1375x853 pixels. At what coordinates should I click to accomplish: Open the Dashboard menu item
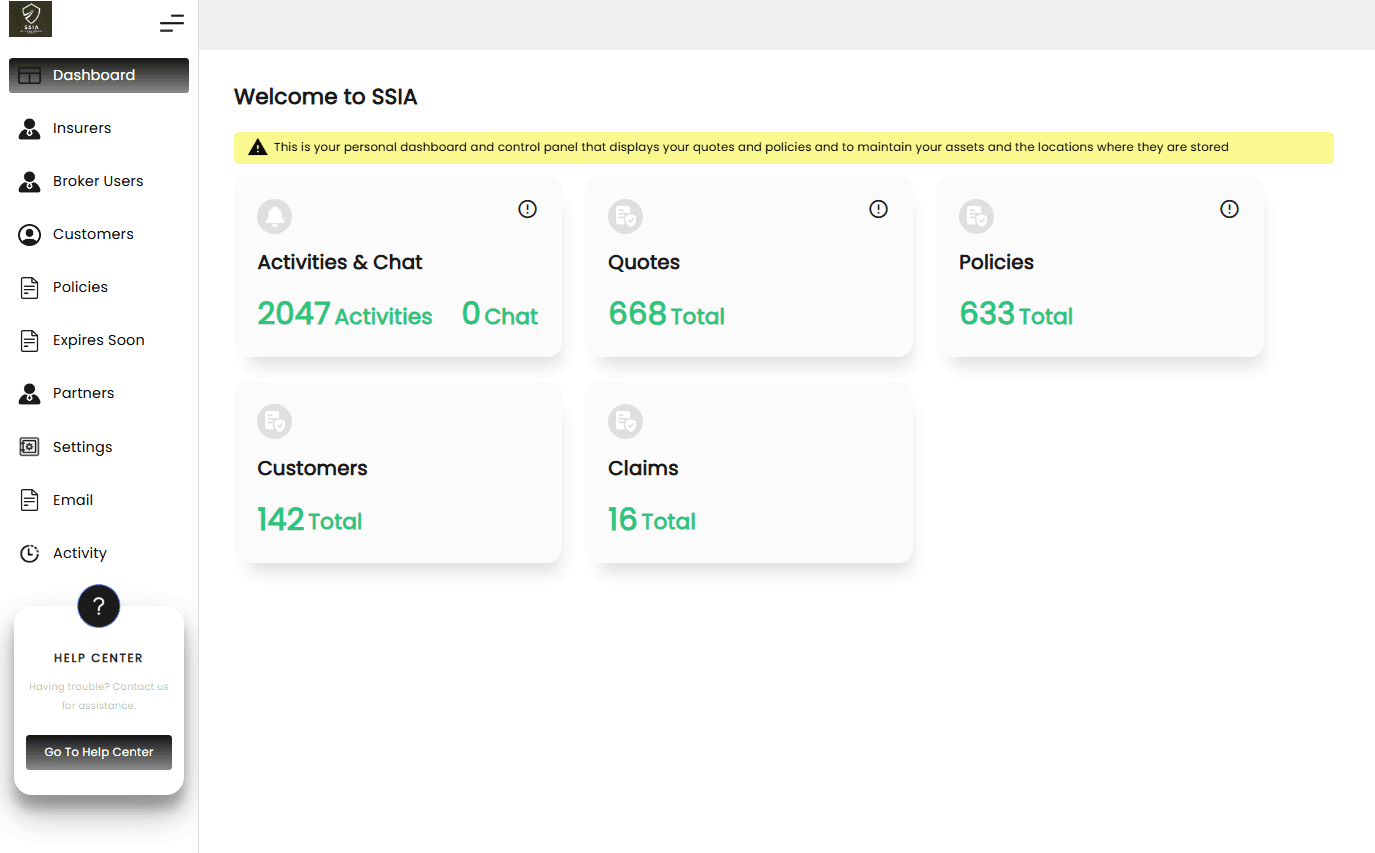pos(98,75)
